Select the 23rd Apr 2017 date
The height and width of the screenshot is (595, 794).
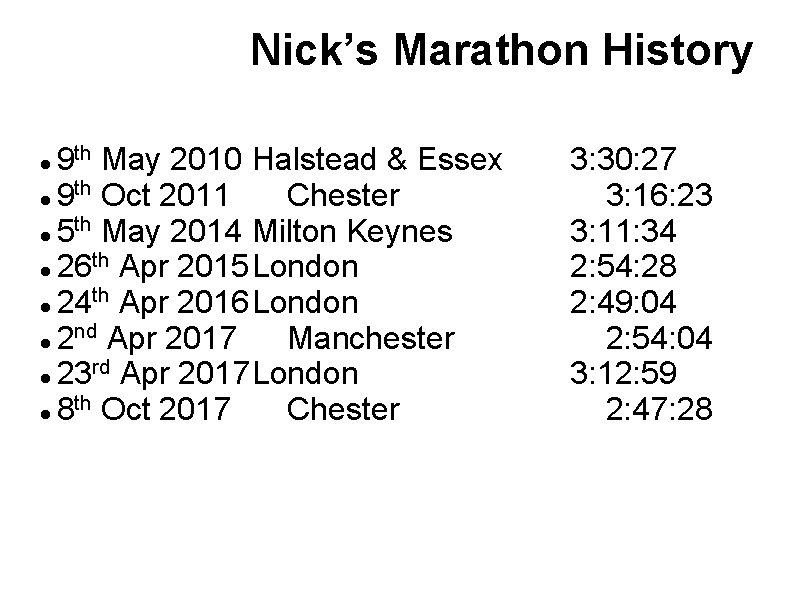coord(153,373)
